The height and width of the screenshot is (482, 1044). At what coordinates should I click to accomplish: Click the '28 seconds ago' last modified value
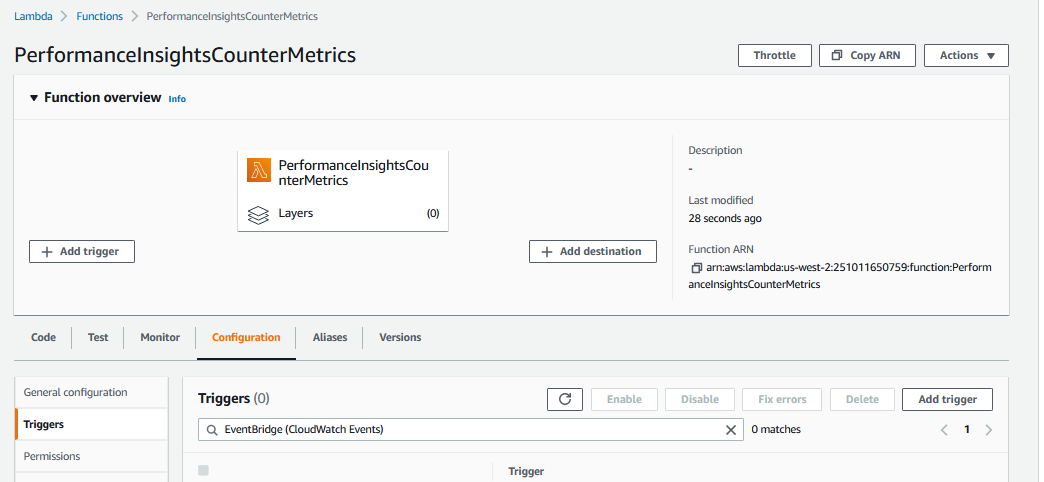pos(725,218)
